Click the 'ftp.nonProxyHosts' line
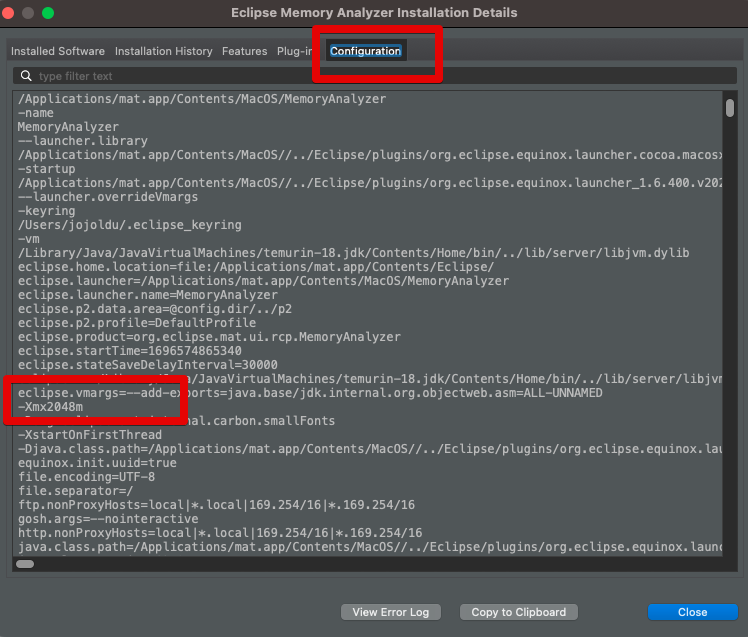The height and width of the screenshot is (637, 748). (x=217, y=505)
